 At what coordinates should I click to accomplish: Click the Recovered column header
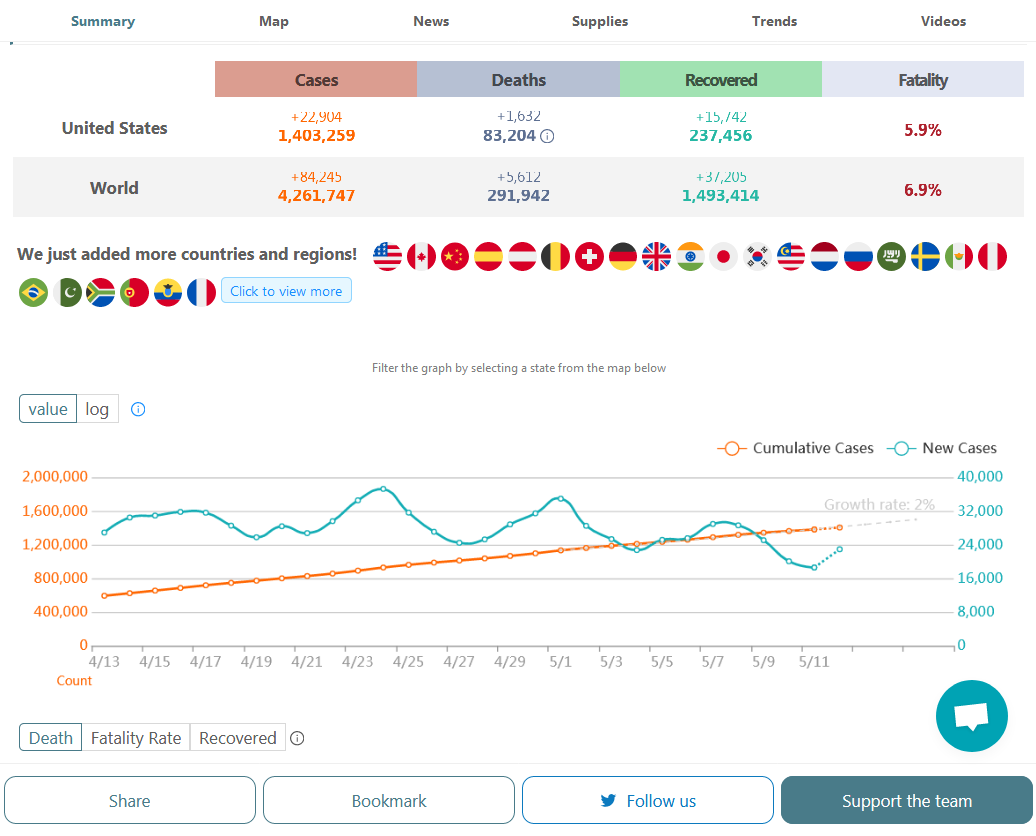point(721,79)
